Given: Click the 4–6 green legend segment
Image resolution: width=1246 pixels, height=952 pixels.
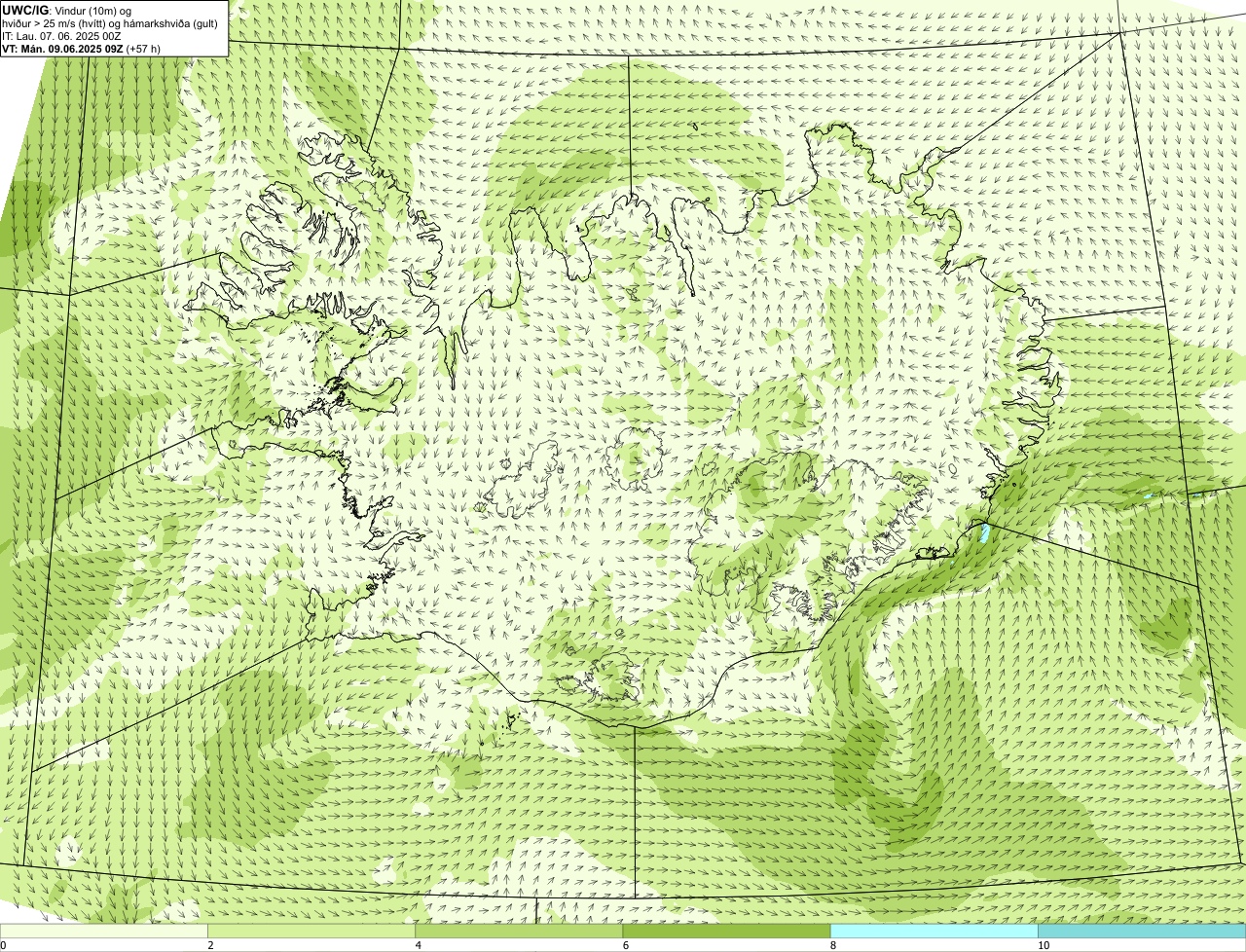Looking at the screenshot, I should (519, 931).
